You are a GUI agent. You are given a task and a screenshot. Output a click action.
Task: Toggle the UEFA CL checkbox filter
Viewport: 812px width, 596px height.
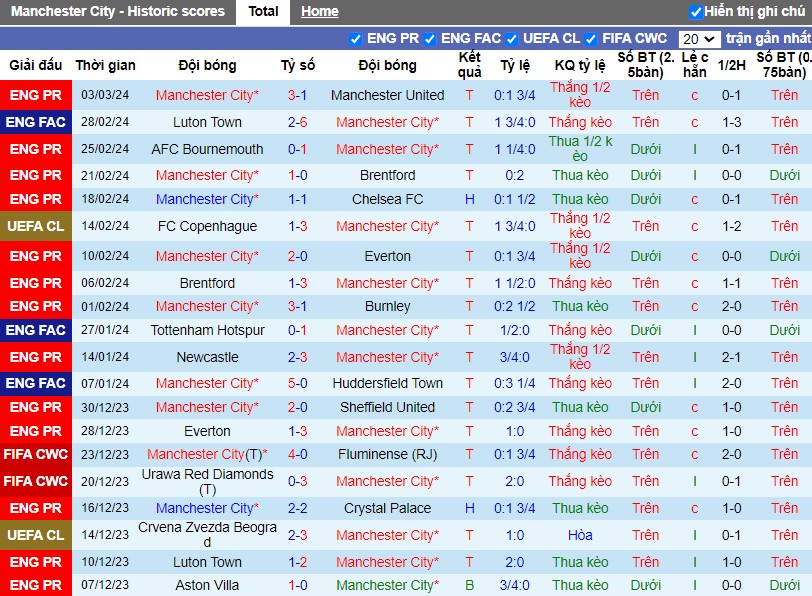click(512, 39)
